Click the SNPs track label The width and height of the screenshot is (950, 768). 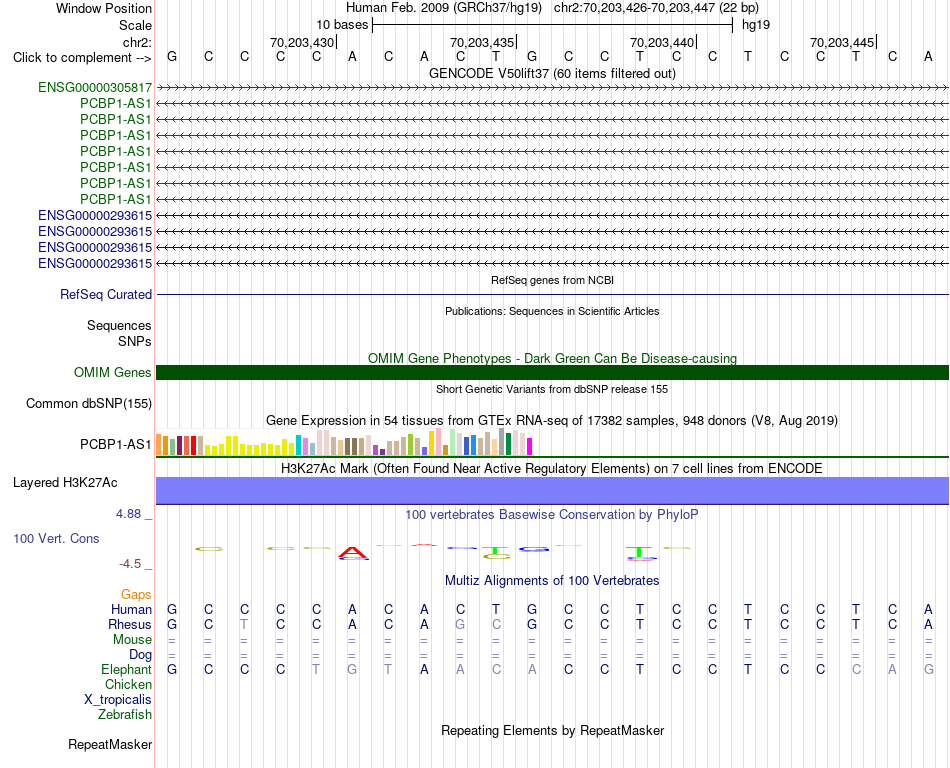pyautogui.click(x=135, y=341)
